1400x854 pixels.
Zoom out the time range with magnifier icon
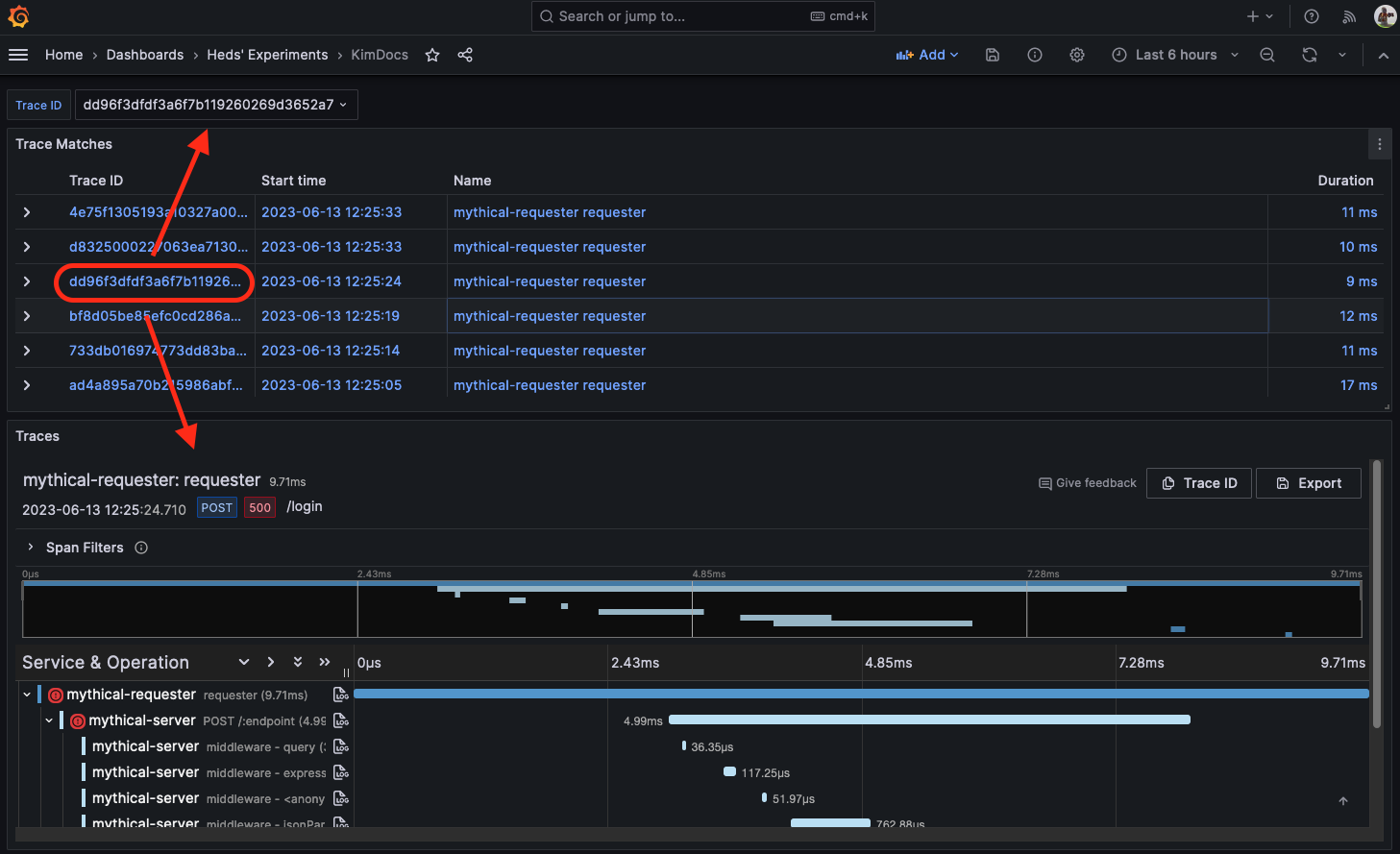tap(1267, 55)
